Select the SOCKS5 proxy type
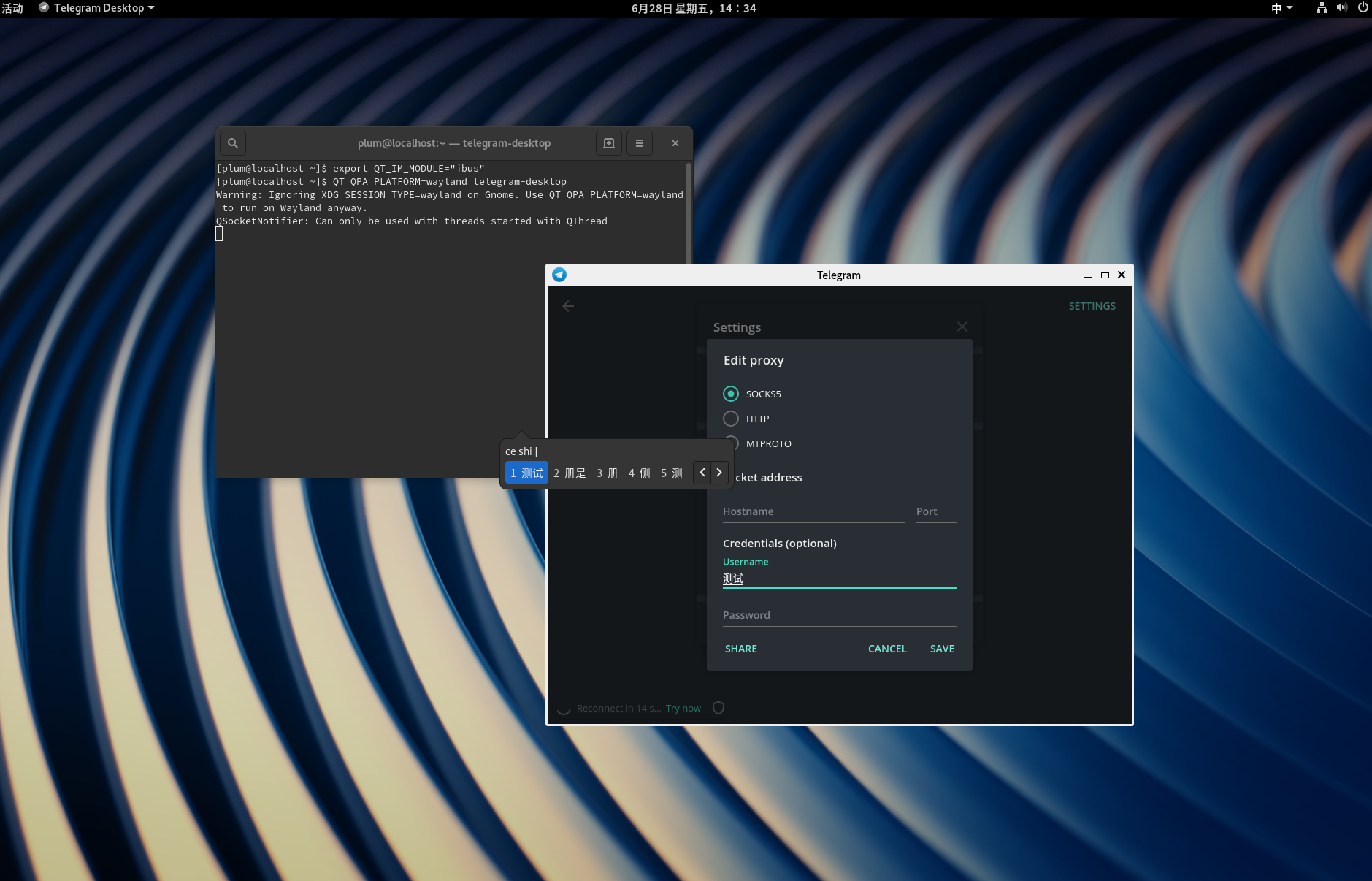 click(732, 394)
